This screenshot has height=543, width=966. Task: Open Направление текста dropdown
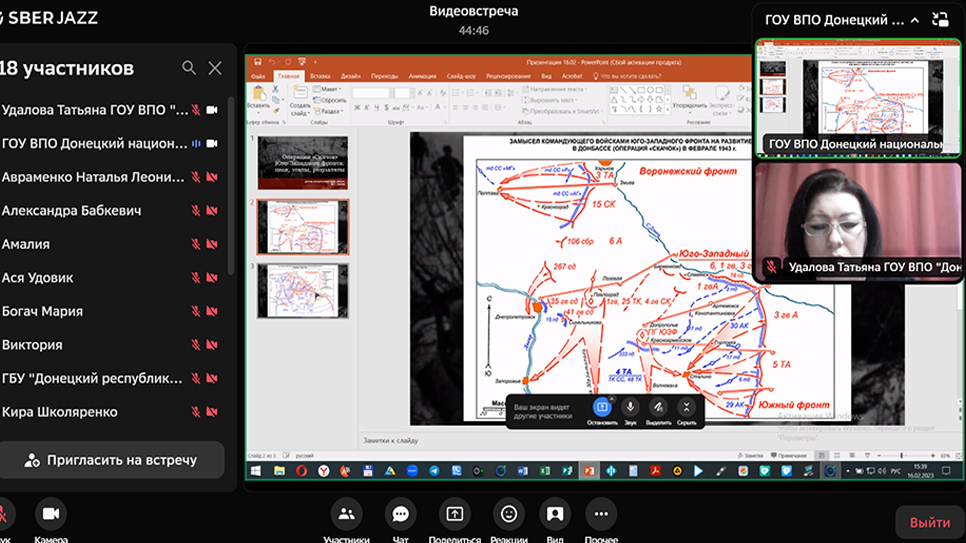click(554, 89)
